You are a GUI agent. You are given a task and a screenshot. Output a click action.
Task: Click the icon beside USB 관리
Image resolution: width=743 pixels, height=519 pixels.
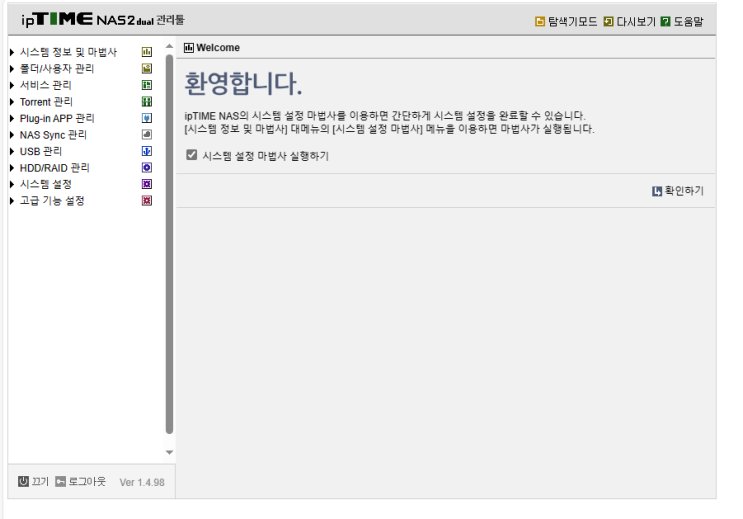point(147,151)
